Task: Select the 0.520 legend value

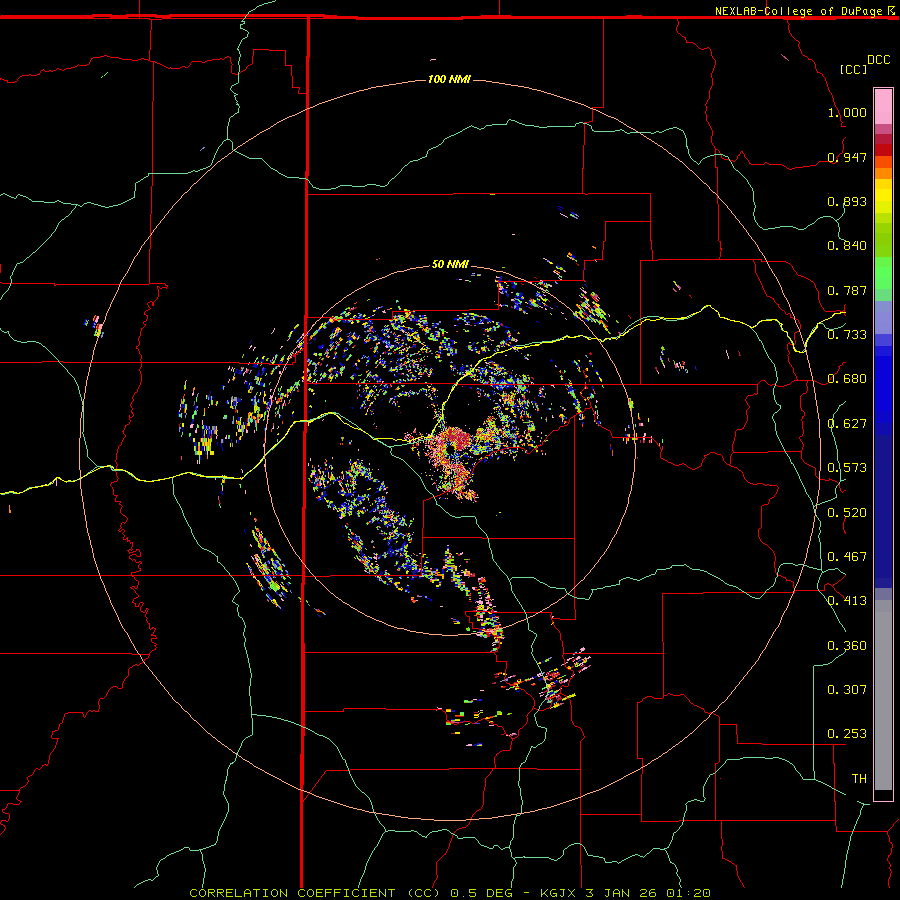Action: pyautogui.click(x=847, y=513)
